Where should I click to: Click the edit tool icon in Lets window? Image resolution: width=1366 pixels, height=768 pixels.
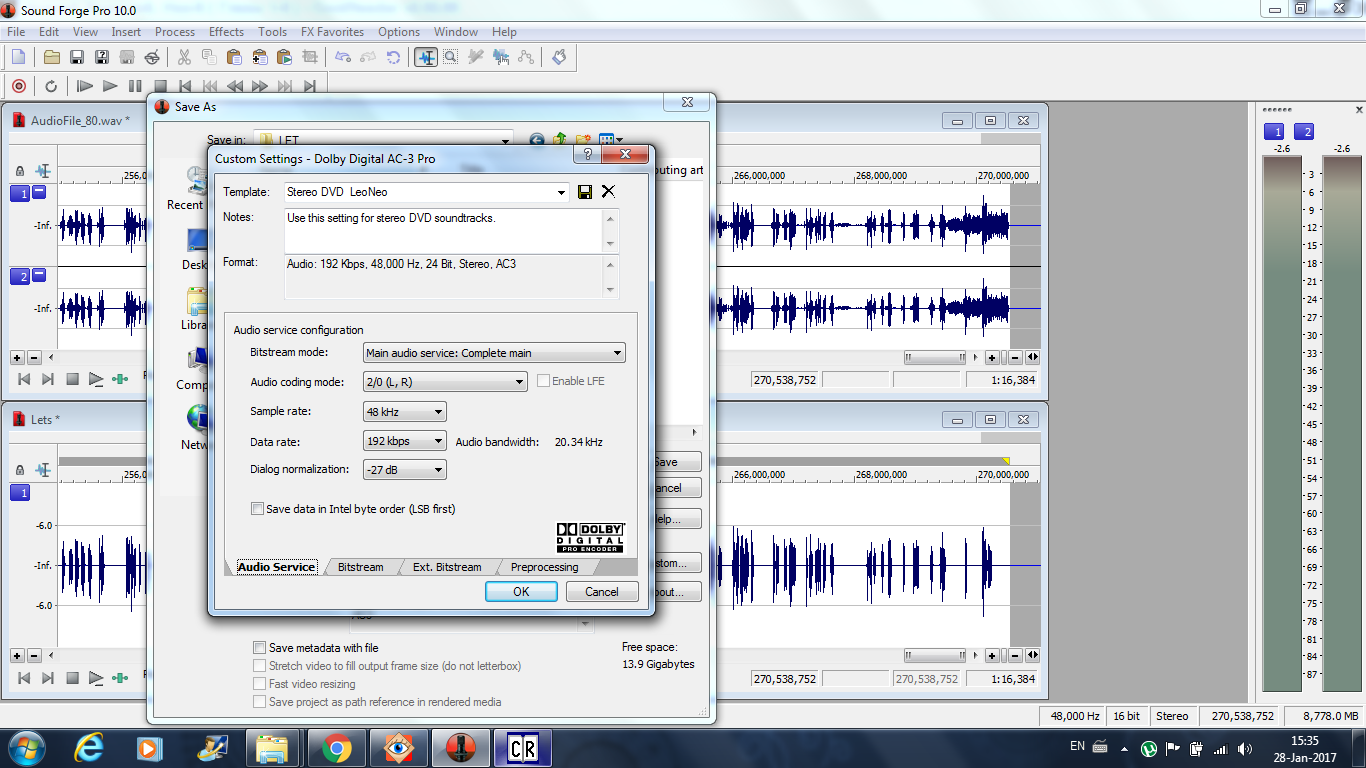click(43, 470)
